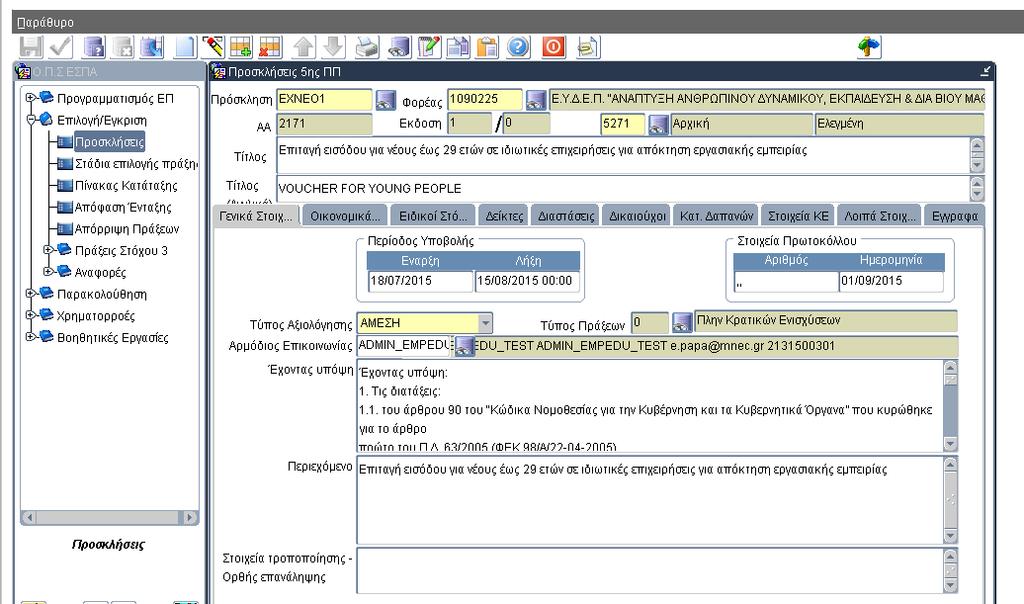Click the copy documents toolbar icon
1024x604 pixels.
tap(458, 47)
